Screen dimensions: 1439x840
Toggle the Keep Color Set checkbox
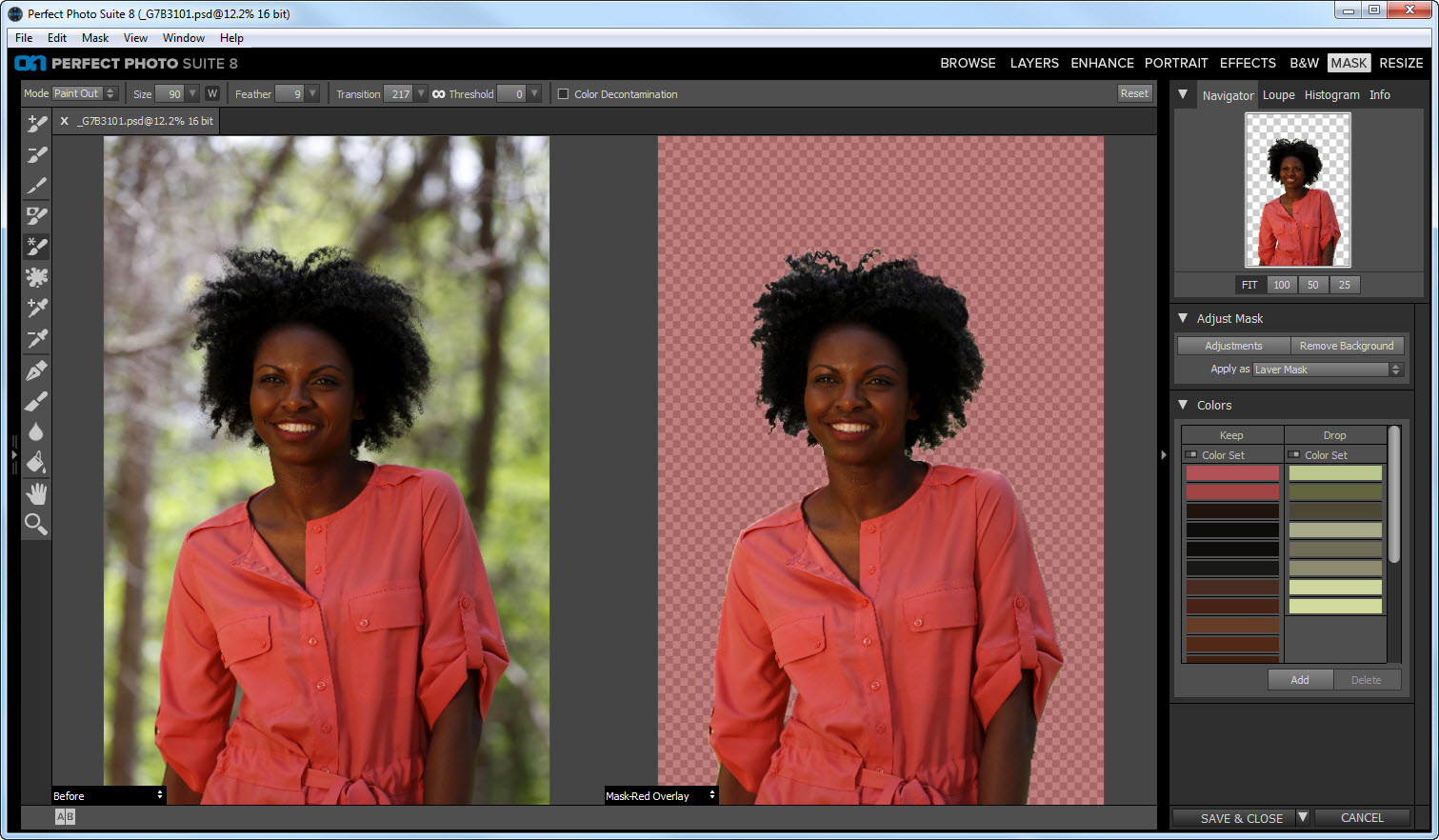click(x=1190, y=454)
